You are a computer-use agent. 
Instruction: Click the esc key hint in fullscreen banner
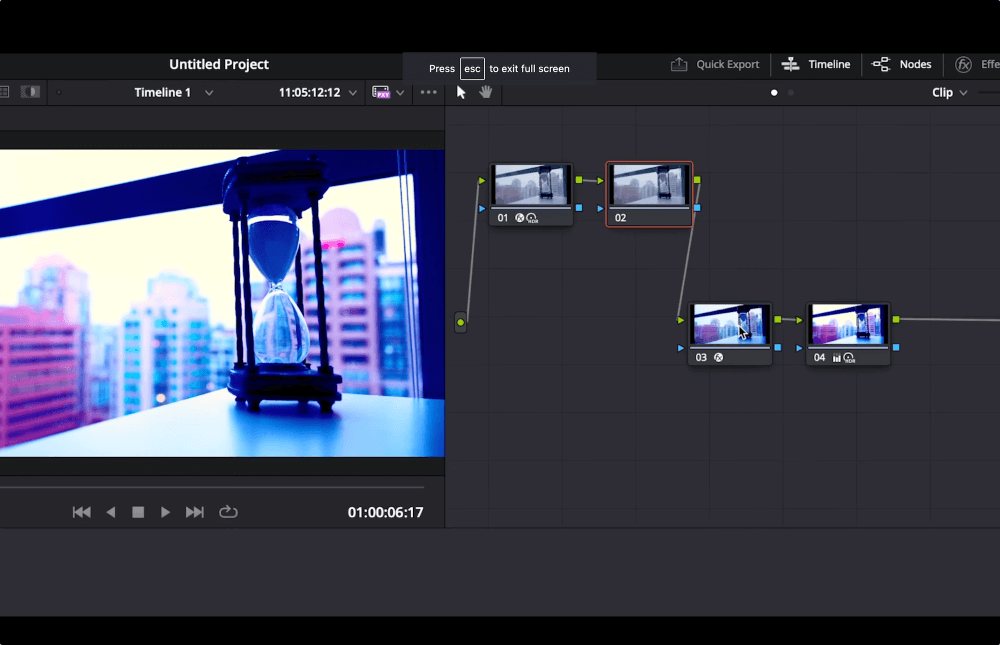(472, 68)
